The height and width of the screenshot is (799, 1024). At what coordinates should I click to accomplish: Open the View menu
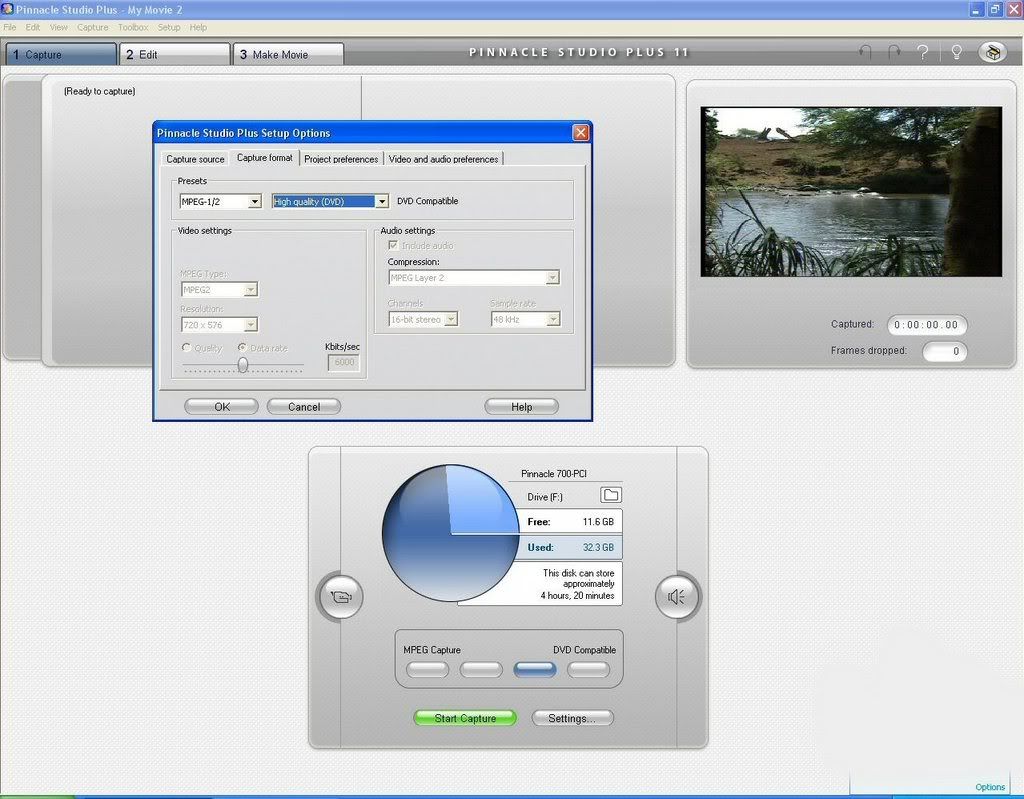pyautogui.click(x=59, y=27)
